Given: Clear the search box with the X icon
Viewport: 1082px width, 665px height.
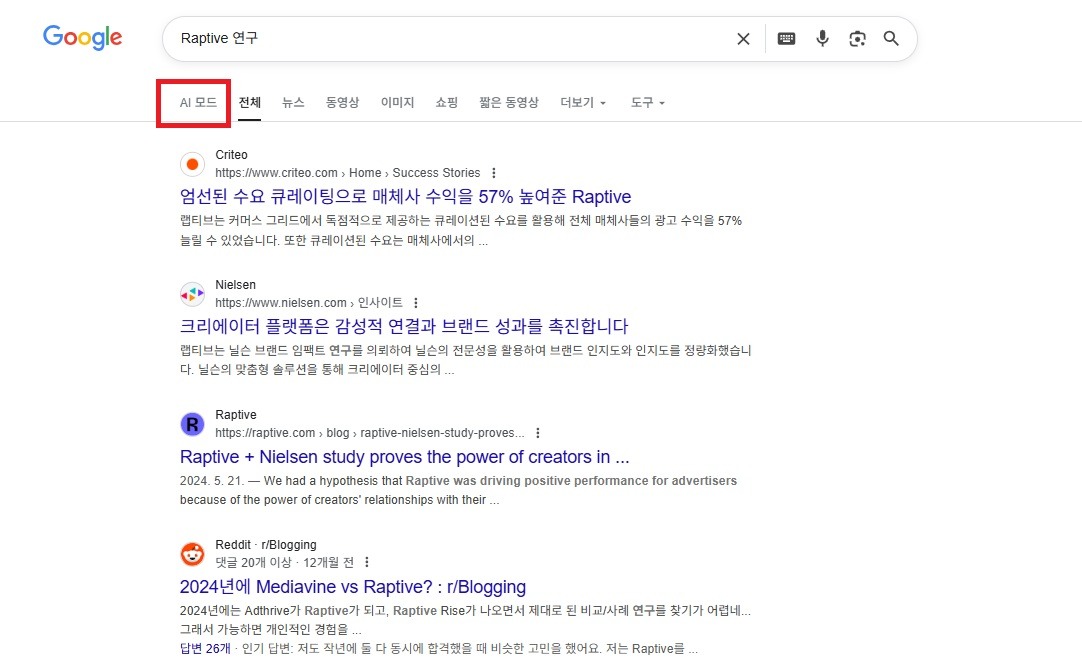Looking at the screenshot, I should pos(743,39).
